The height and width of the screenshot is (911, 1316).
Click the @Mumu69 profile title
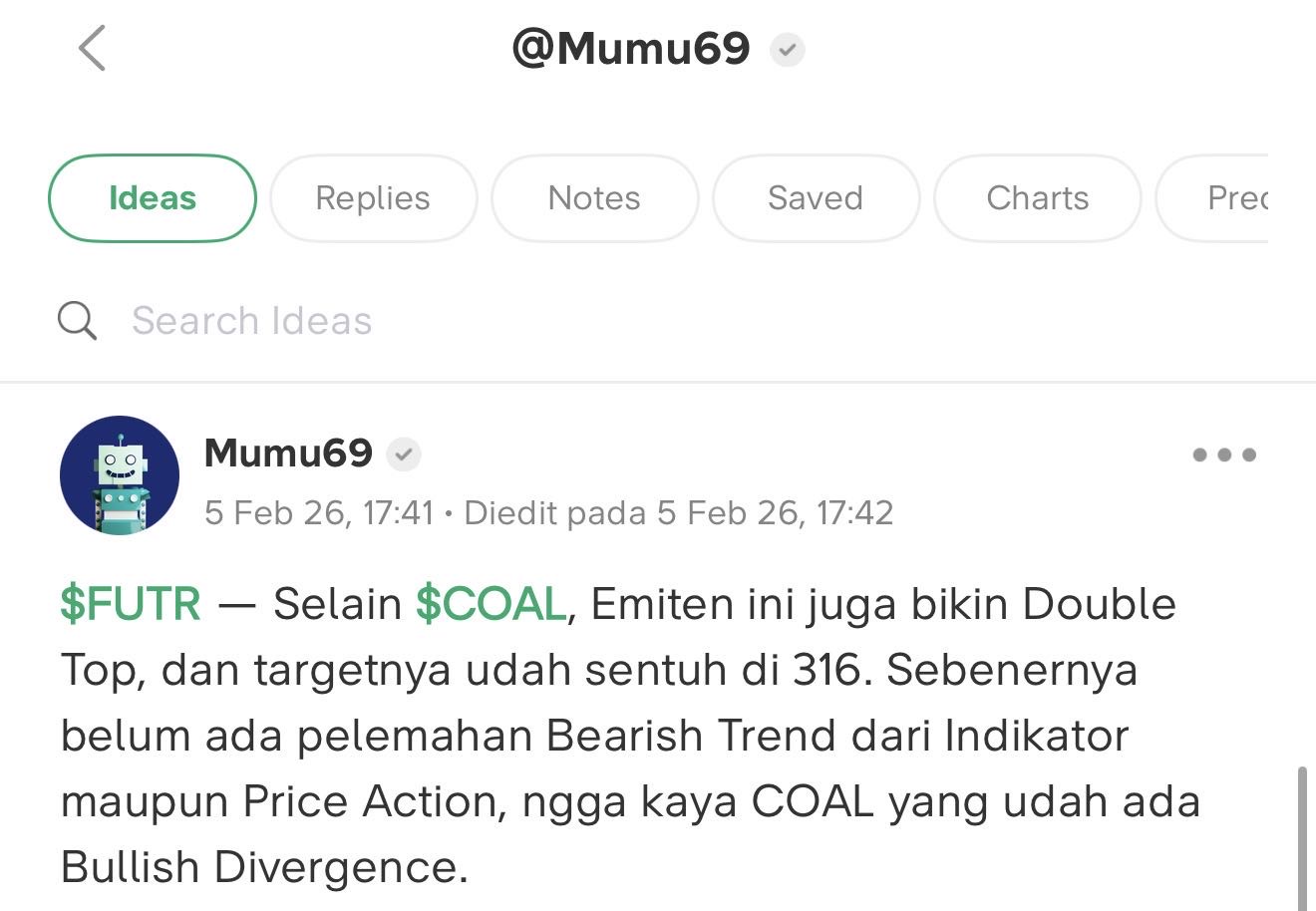pyautogui.click(x=630, y=48)
